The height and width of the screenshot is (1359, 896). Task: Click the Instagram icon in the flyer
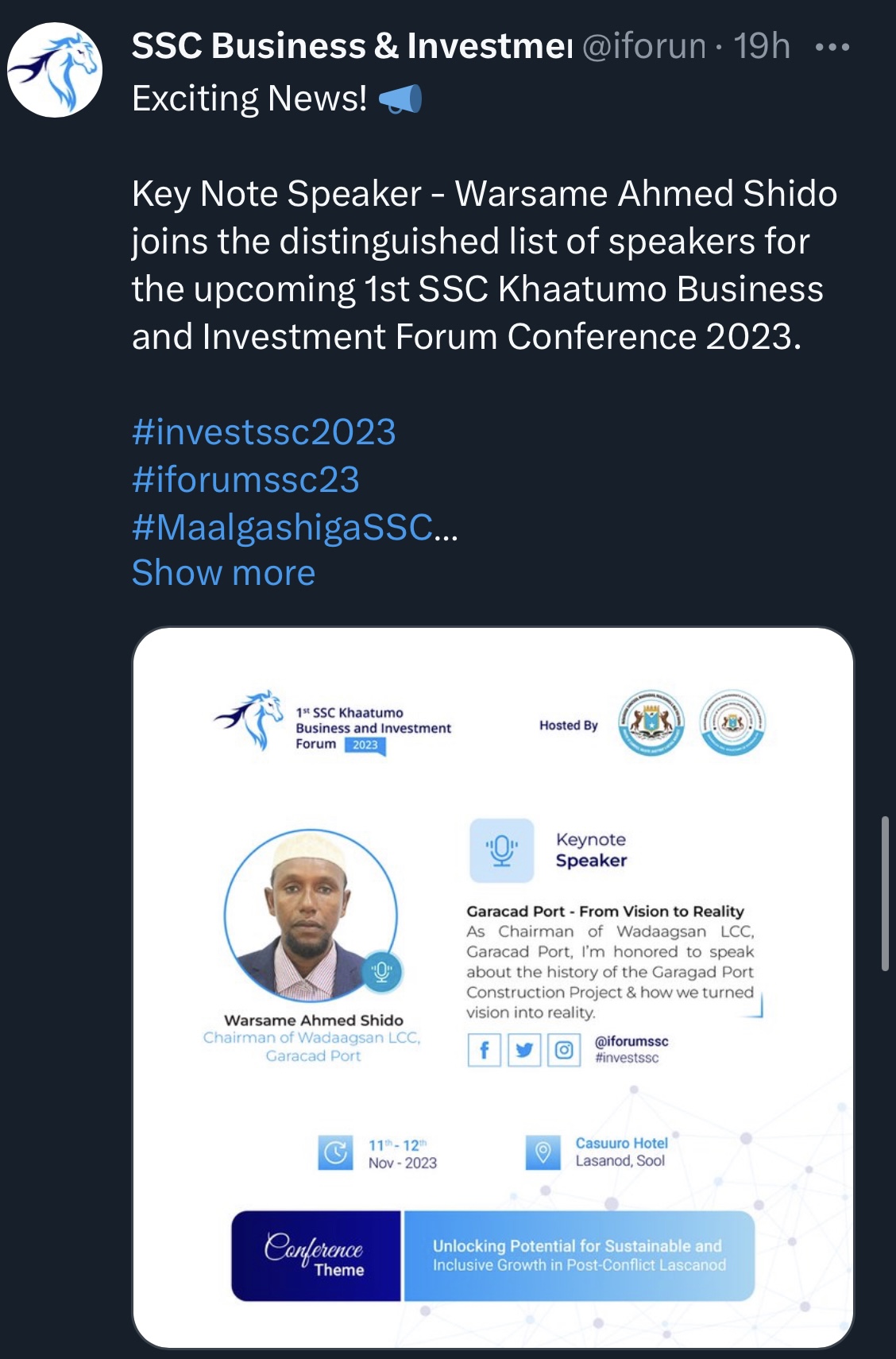point(564,1050)
